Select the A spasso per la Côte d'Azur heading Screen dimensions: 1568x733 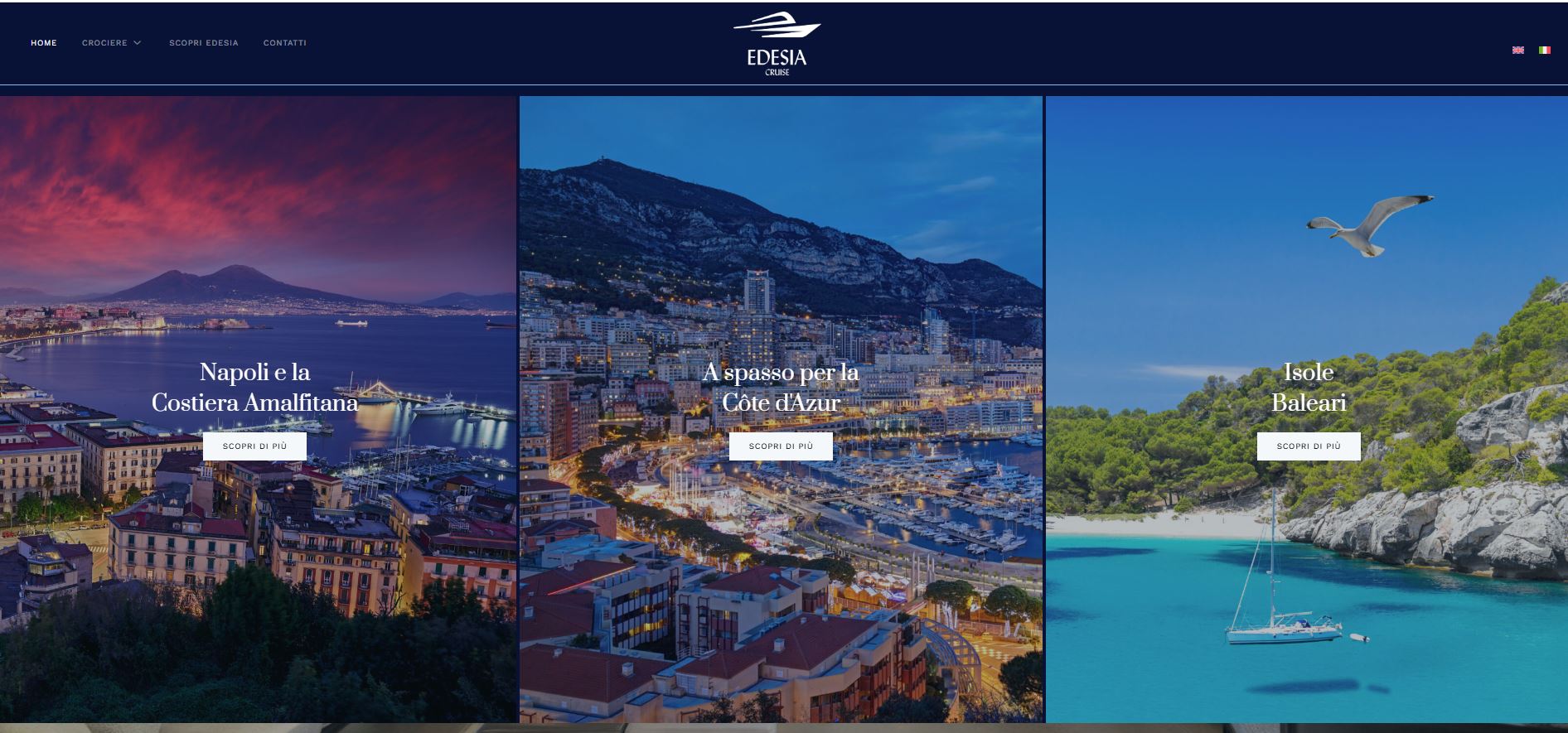tap(781, 387)
